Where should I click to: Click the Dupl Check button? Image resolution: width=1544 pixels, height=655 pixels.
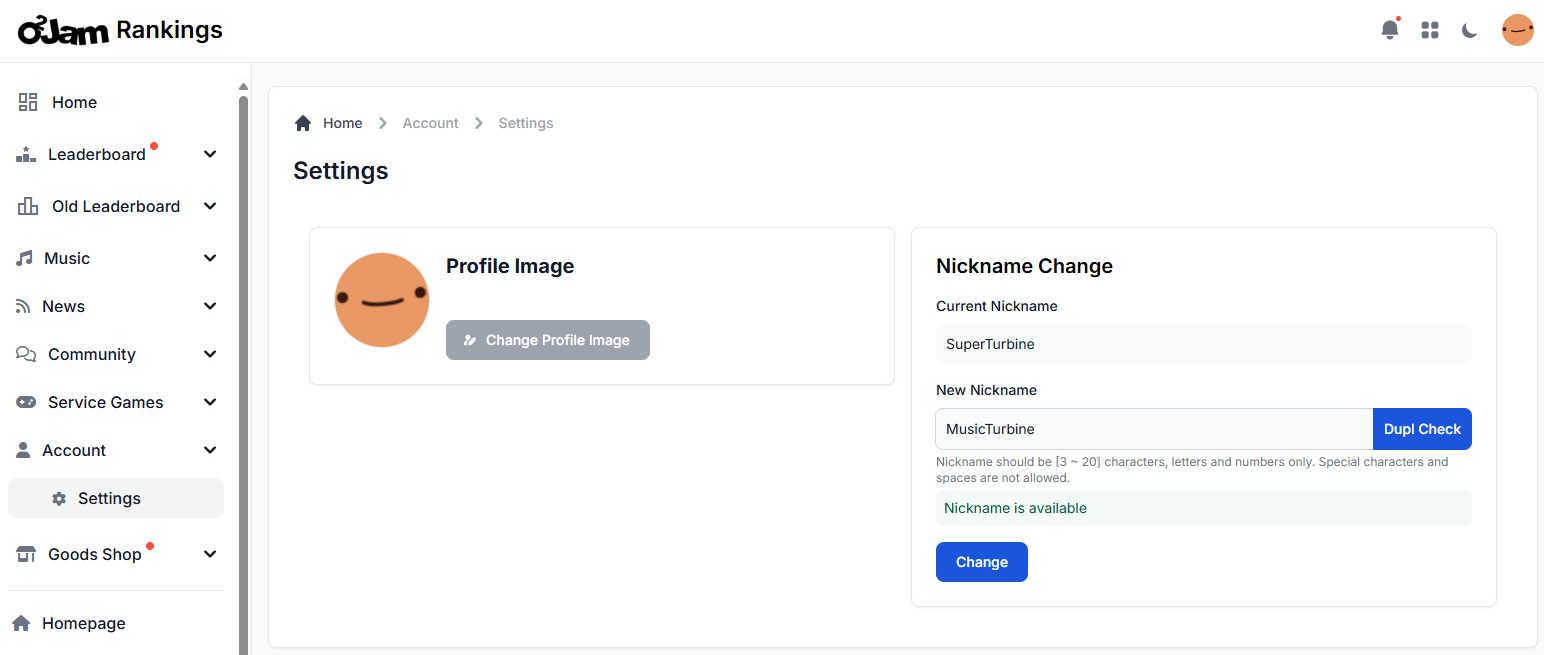[1422, 429]
